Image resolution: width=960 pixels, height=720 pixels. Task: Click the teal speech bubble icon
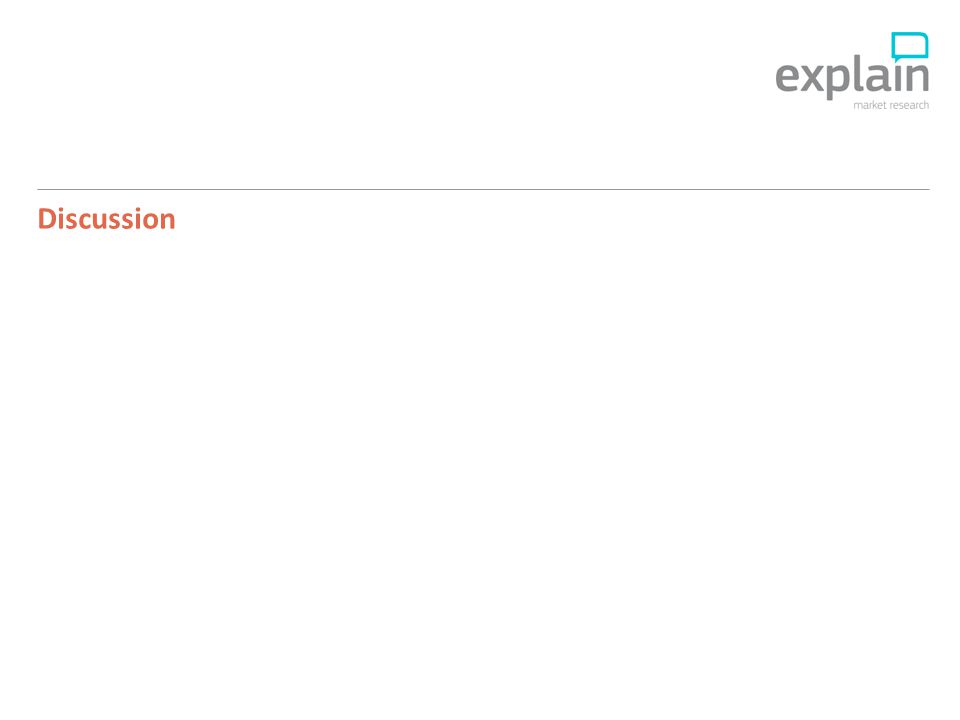(910, 47)
